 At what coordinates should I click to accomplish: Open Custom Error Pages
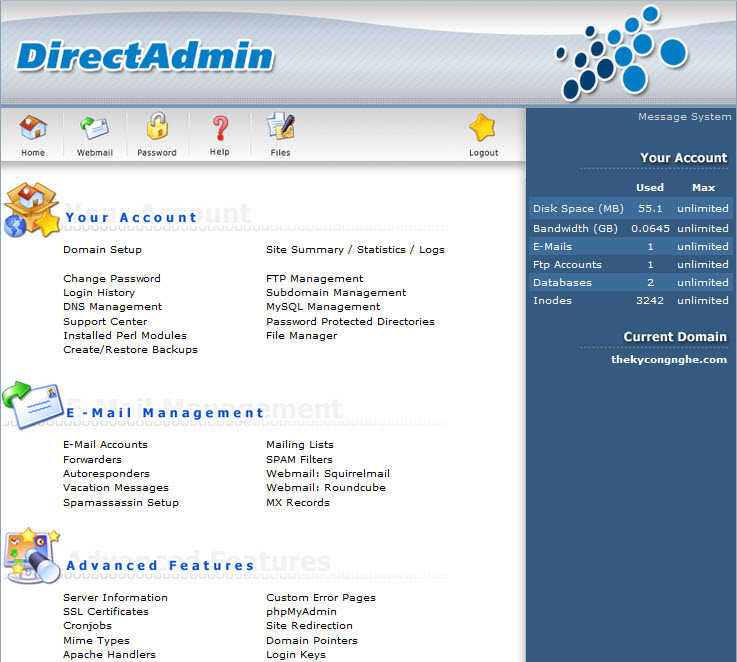coord(321,598)
